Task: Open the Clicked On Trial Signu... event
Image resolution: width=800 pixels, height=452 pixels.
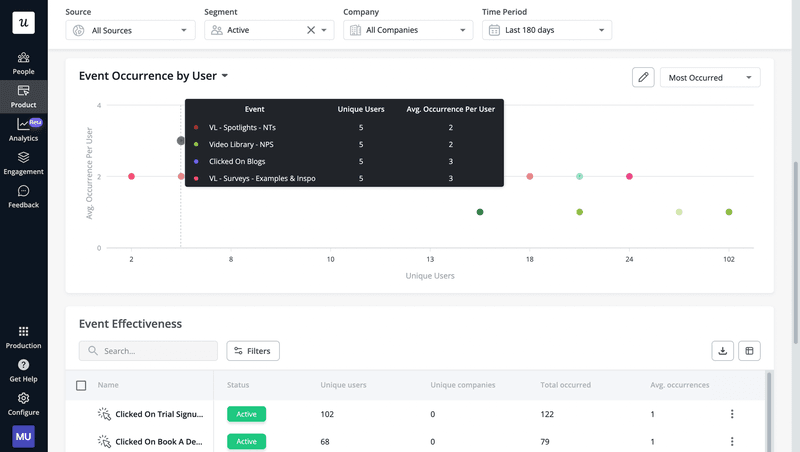Action: click(159, 414)
